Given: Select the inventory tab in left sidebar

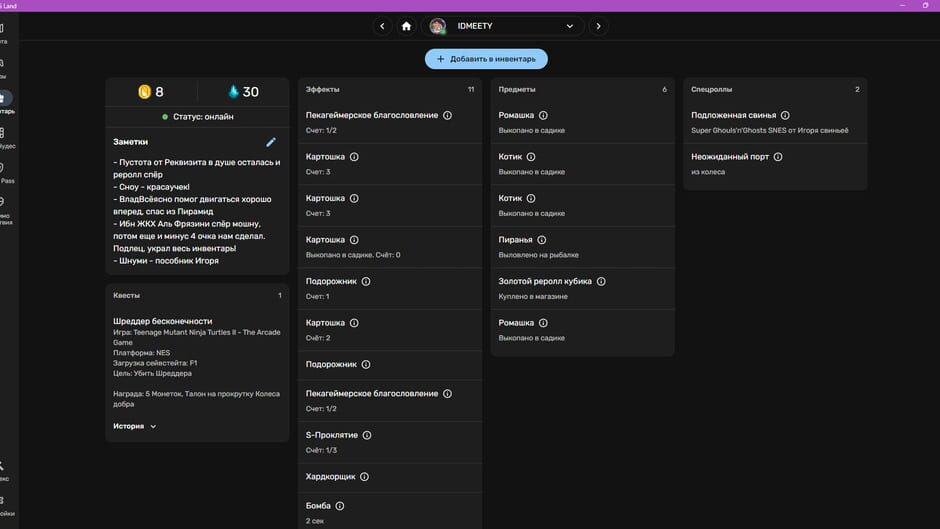Looking at the screenshot, I should [x=6, y=103].
